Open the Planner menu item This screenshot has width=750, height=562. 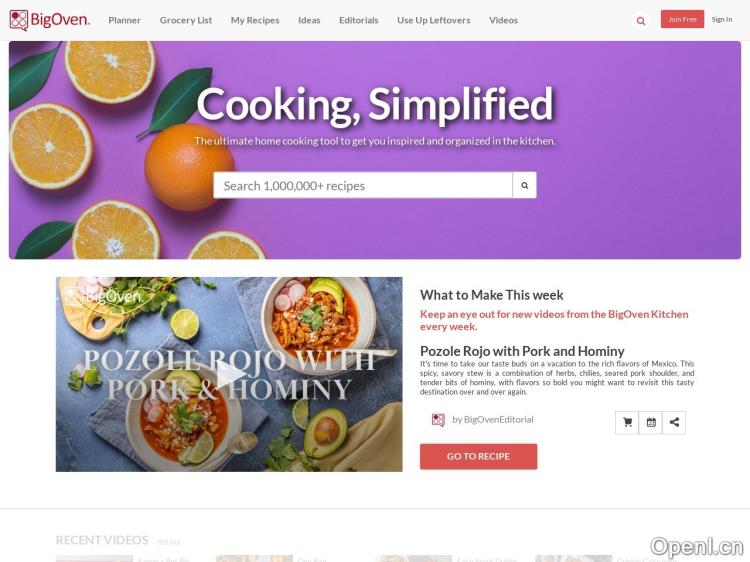(x=124, y=20)
